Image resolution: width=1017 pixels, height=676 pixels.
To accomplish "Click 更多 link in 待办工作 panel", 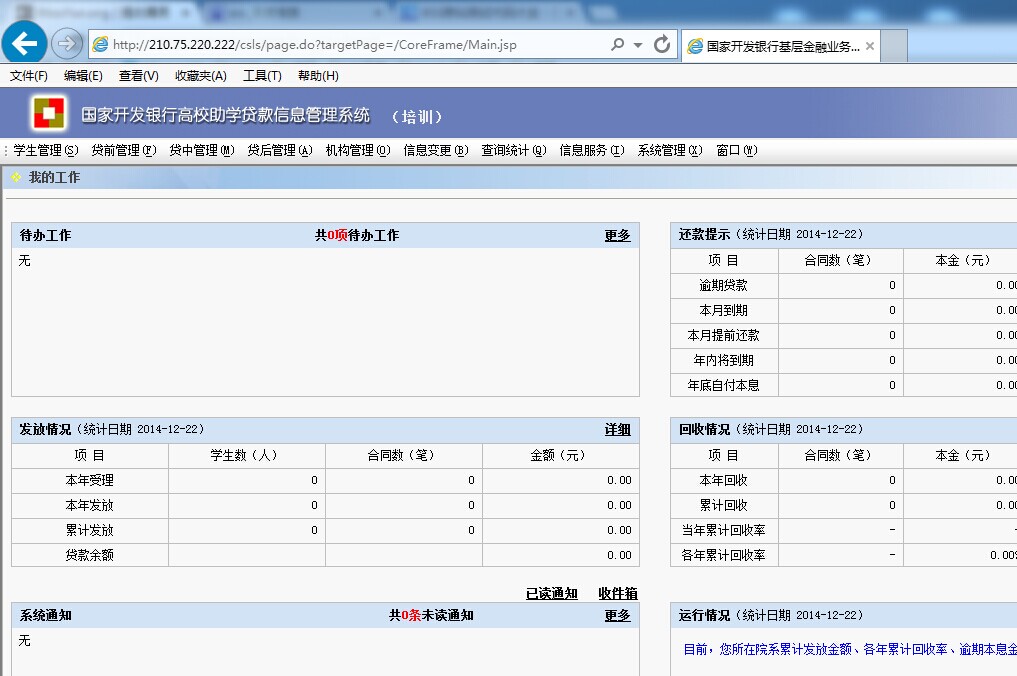I will click(x=617, y=235).
